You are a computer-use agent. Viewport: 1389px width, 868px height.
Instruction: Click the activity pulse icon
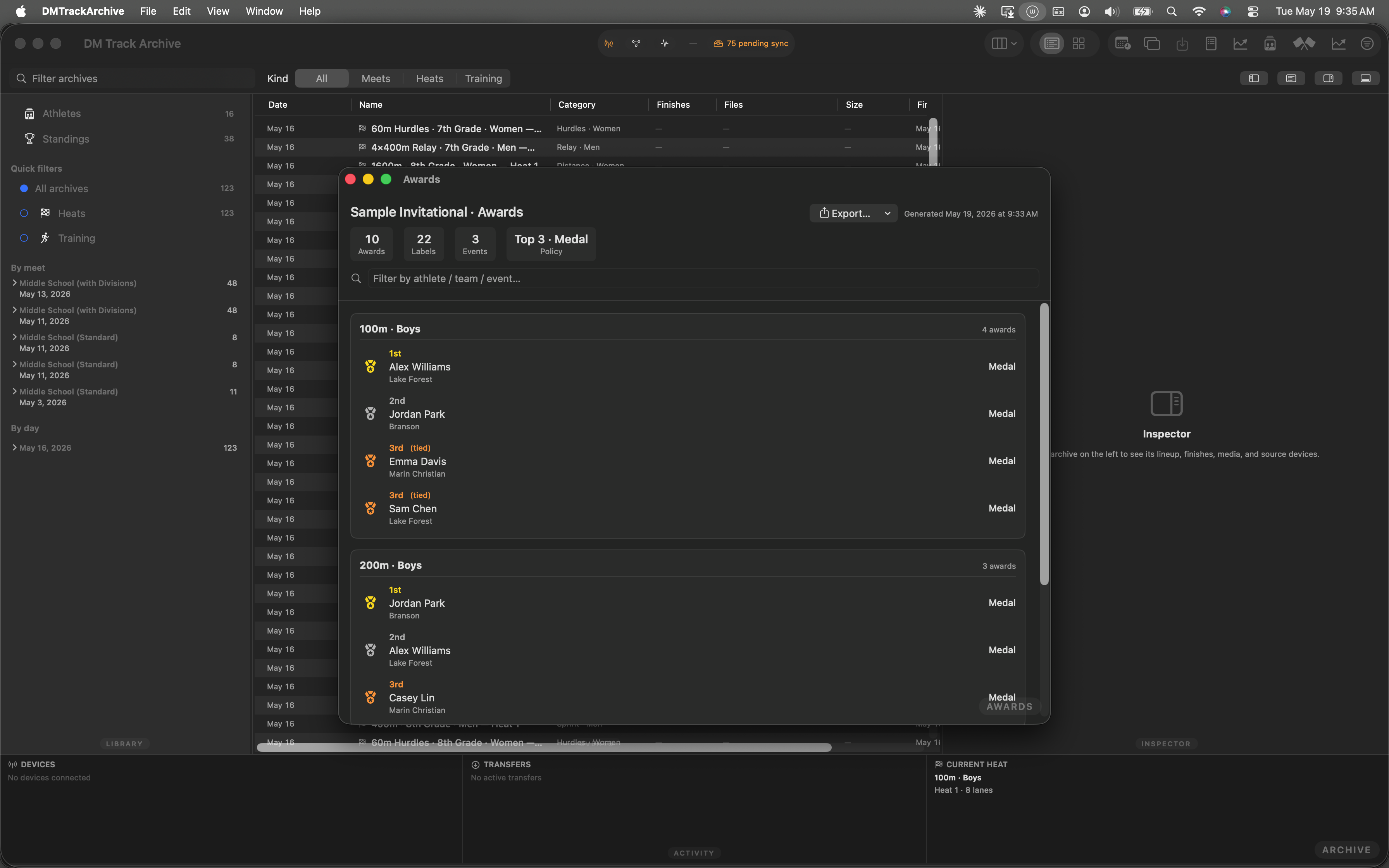[x=665, y=44]
